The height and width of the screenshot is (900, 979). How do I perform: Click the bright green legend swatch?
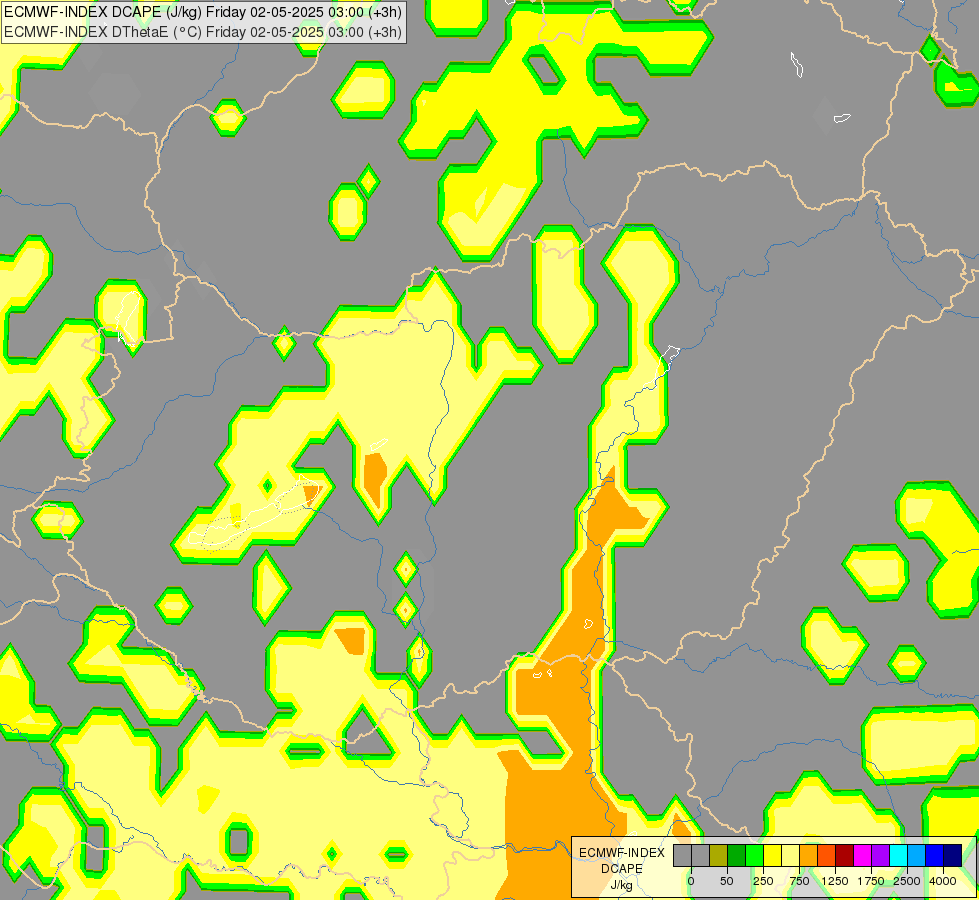coord(754,856)
